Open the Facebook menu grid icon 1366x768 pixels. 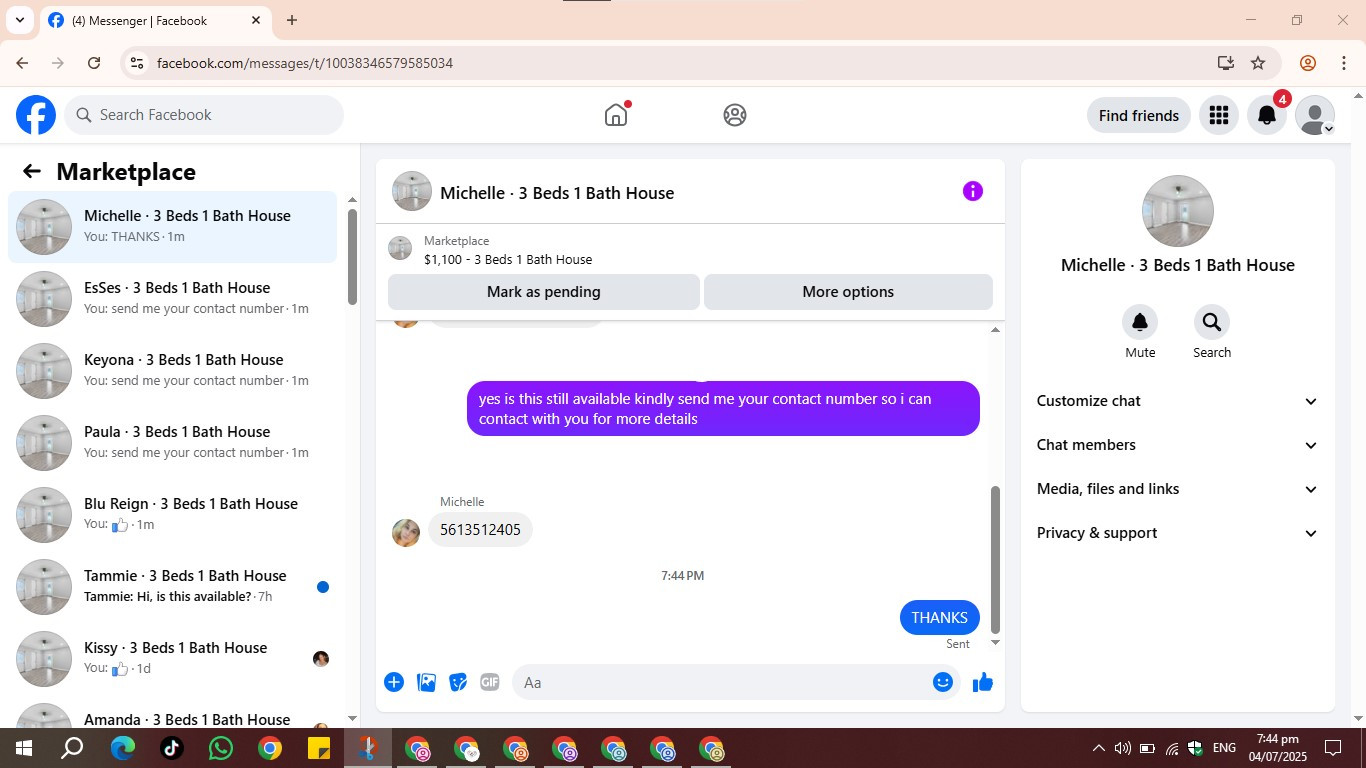click(1218, 115)
